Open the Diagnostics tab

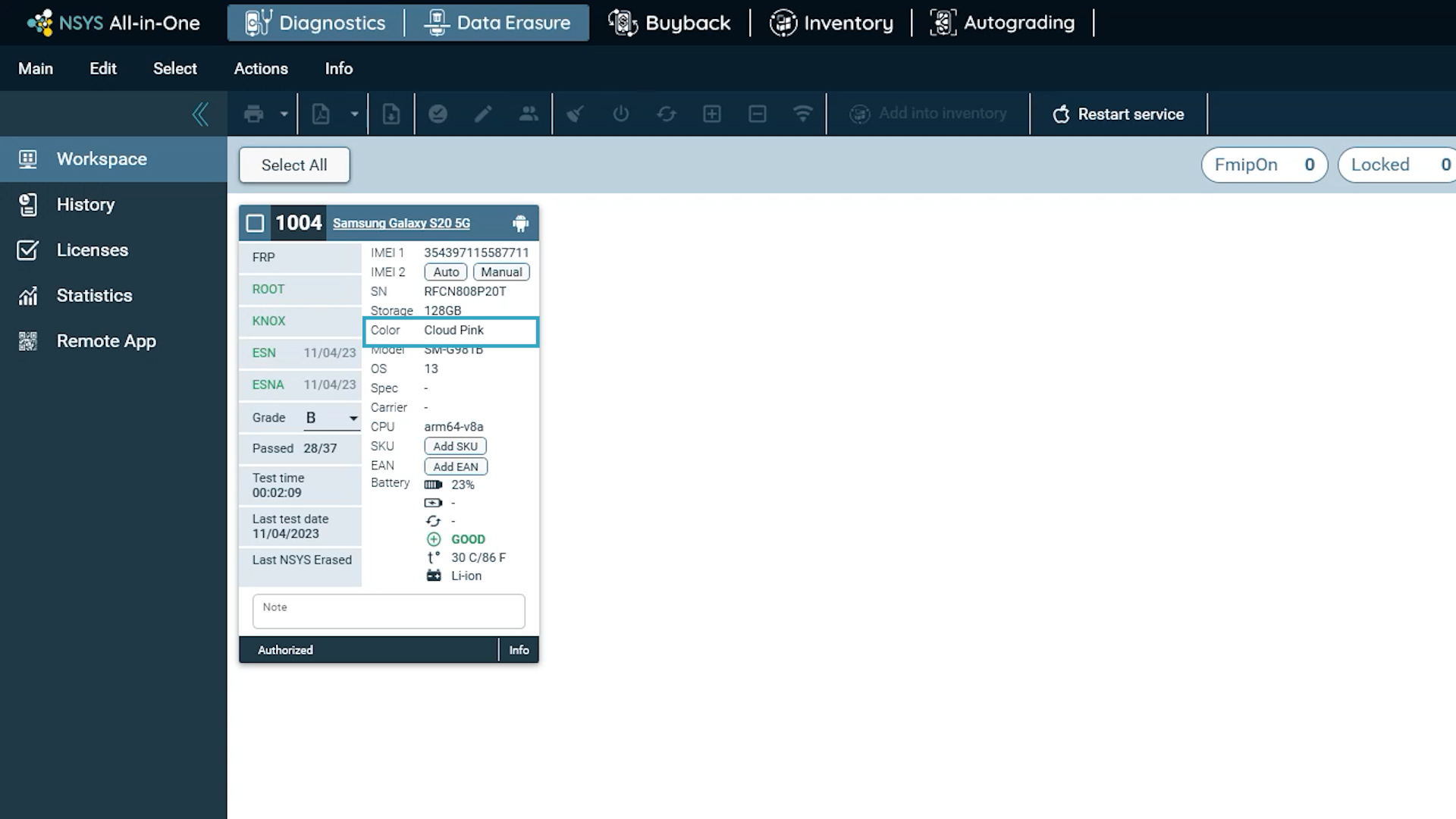315,23
